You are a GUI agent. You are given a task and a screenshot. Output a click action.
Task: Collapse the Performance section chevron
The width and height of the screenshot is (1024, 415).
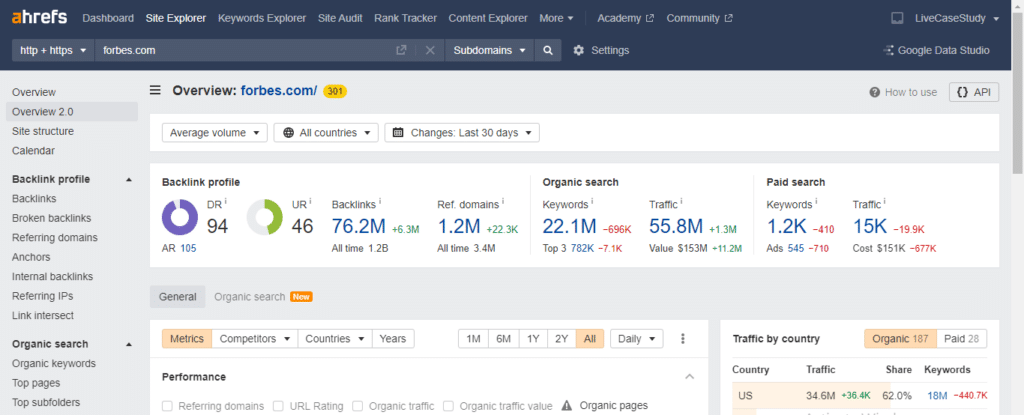(690, 377)
